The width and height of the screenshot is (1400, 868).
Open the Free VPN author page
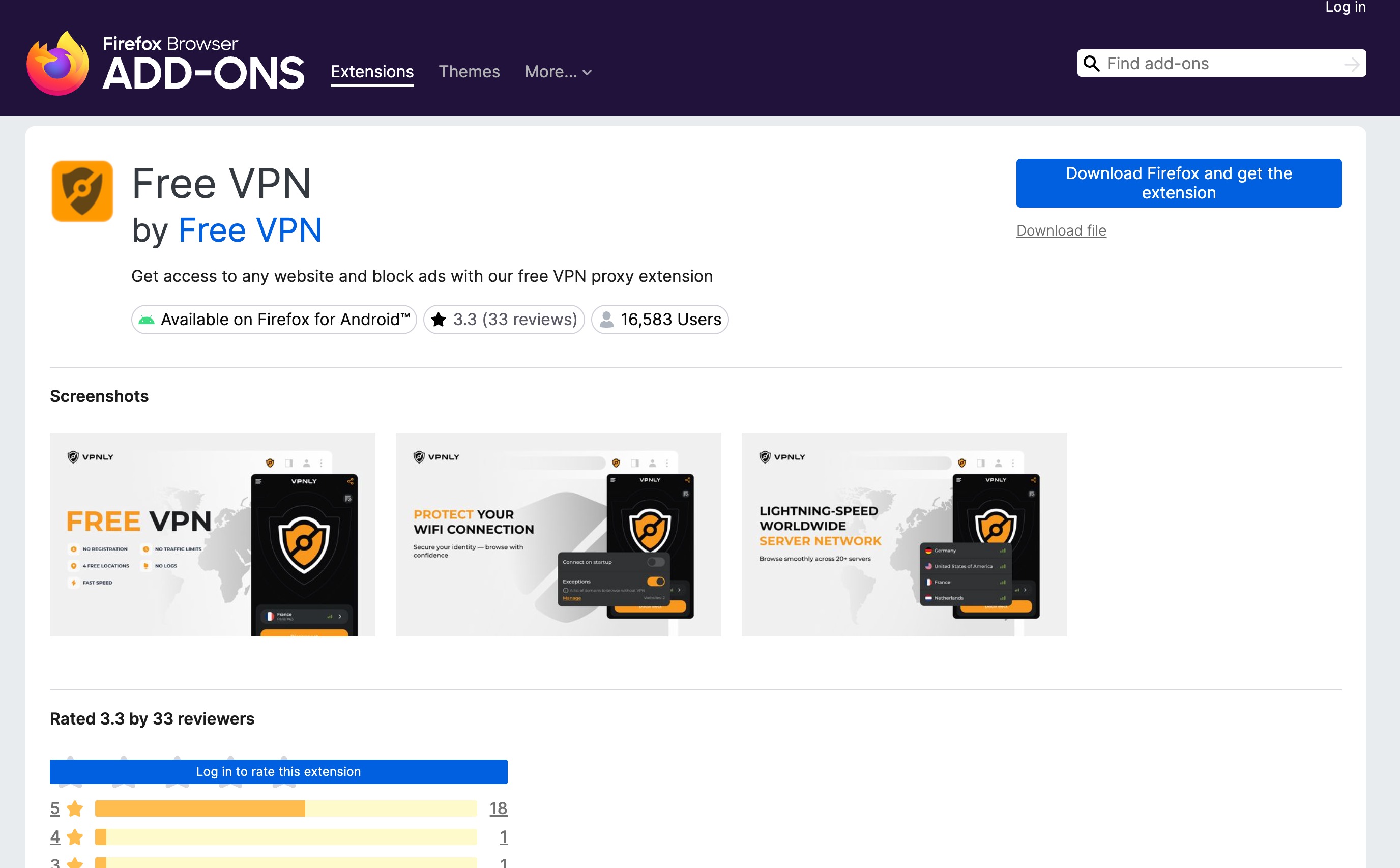[x=250, y=229]
